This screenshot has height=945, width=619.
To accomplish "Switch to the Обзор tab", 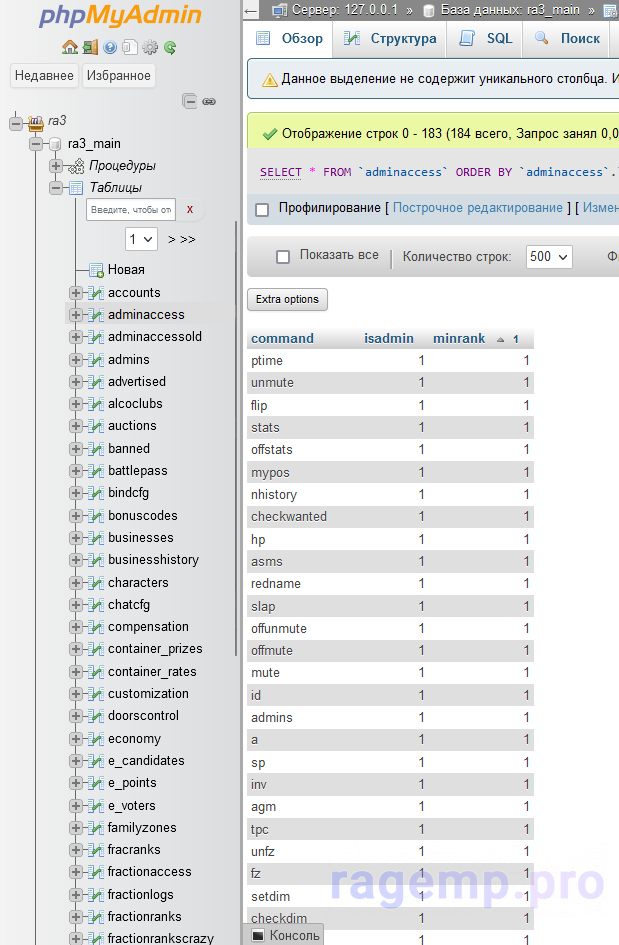I will tap(290, 39).
